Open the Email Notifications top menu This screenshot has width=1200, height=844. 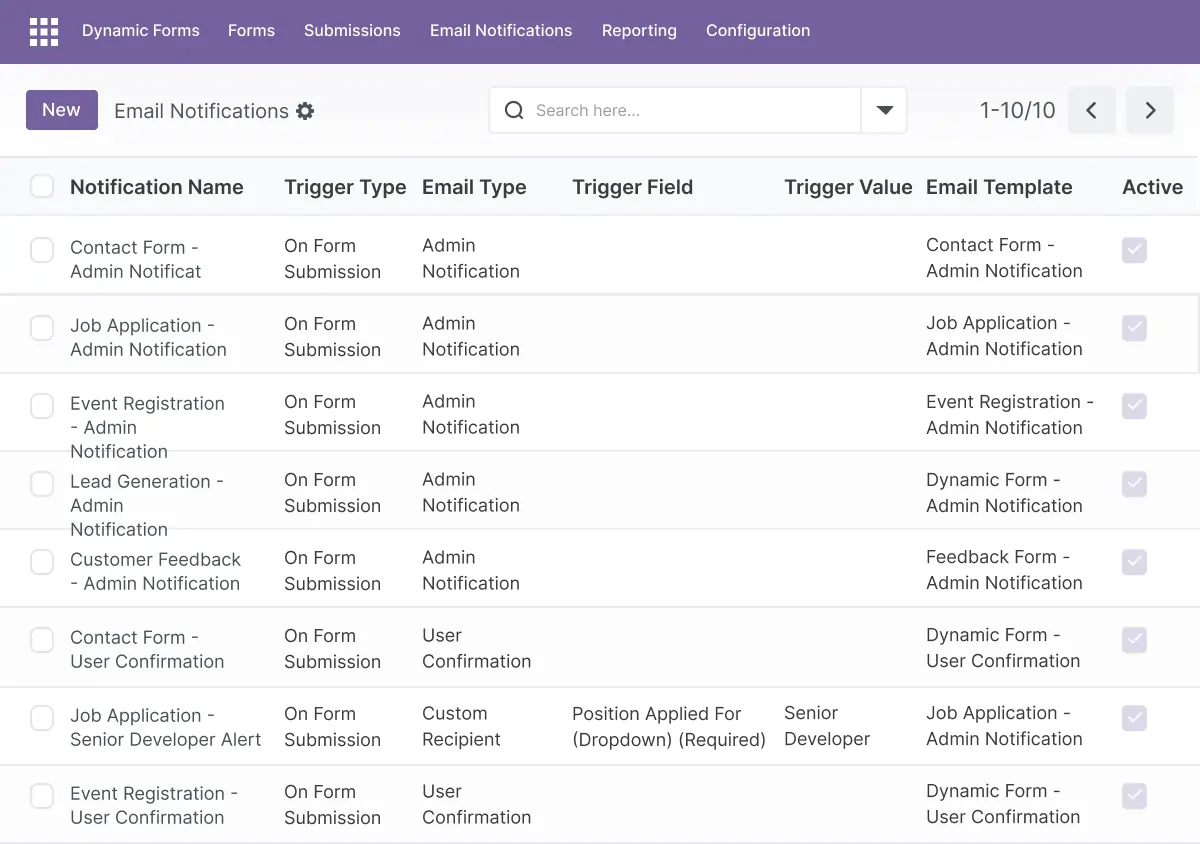click(501, 31)
